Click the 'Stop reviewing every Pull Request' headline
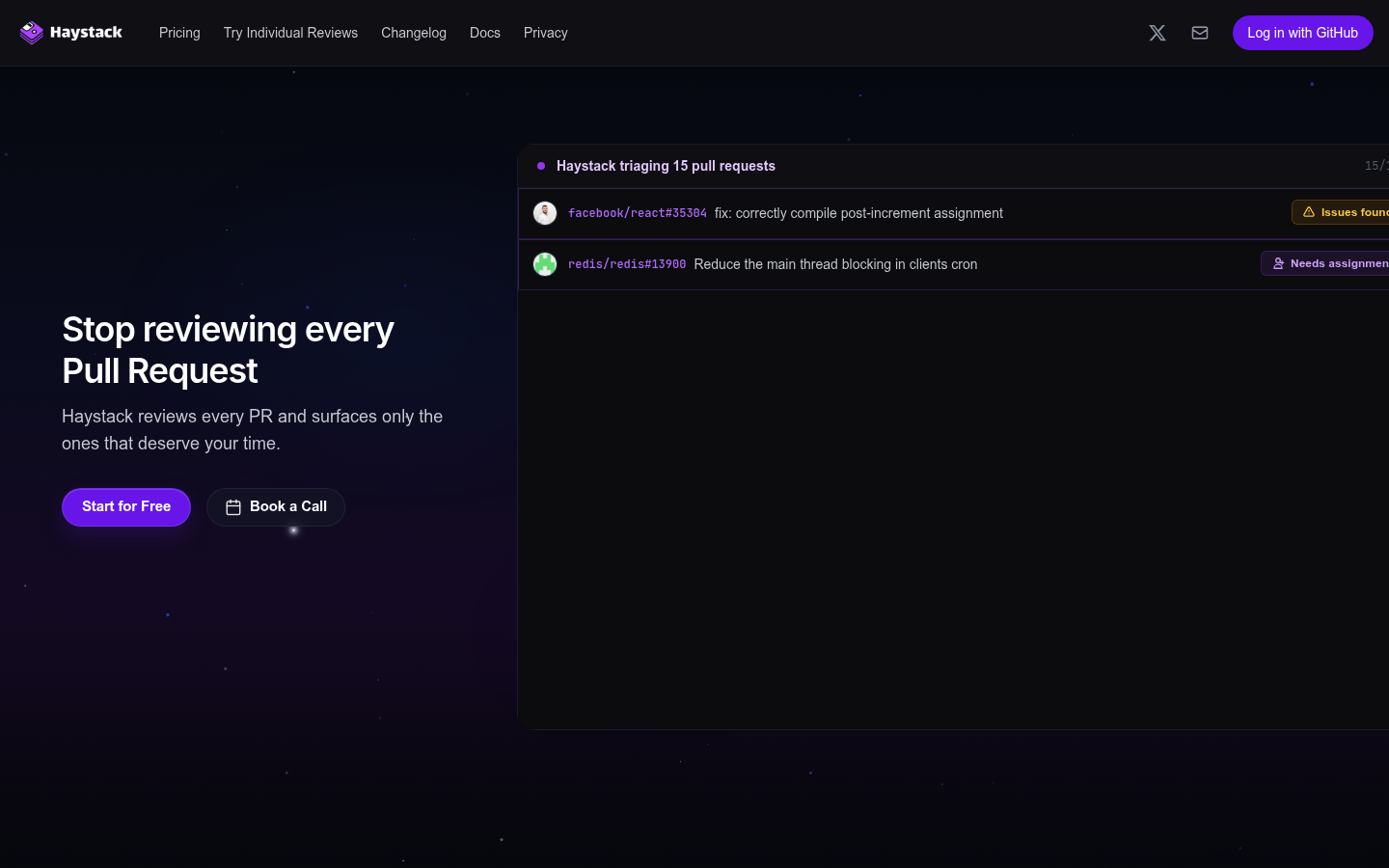1389x868 pixels. [x=229, y=350]
